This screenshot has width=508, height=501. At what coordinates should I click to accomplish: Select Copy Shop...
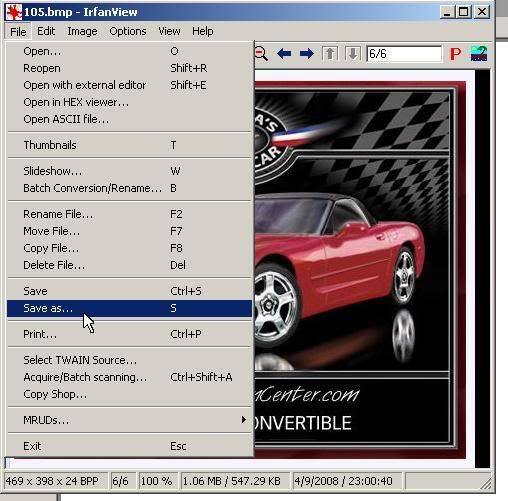tap(130, 395)
